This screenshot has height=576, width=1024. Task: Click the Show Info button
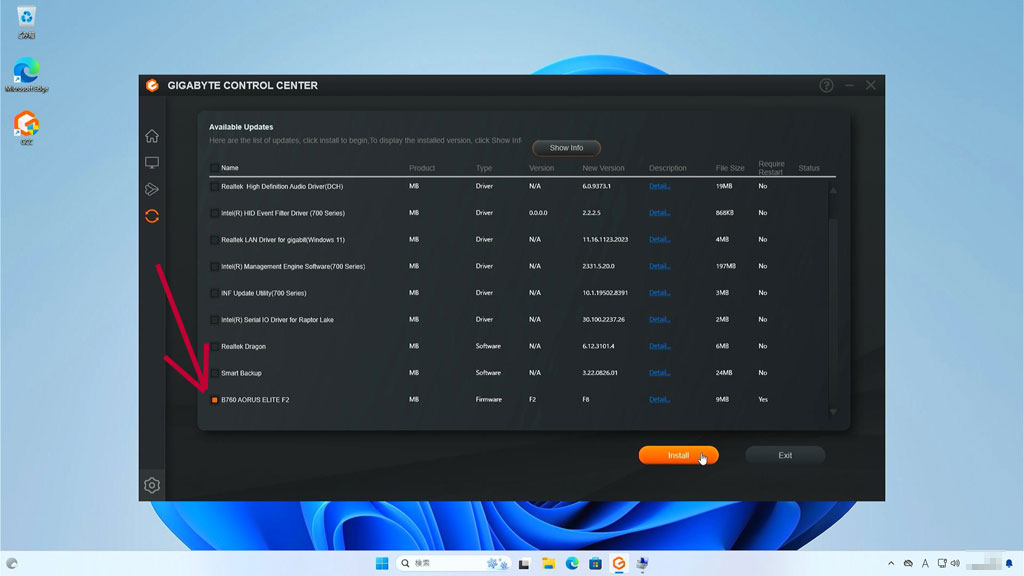point(566,148)
